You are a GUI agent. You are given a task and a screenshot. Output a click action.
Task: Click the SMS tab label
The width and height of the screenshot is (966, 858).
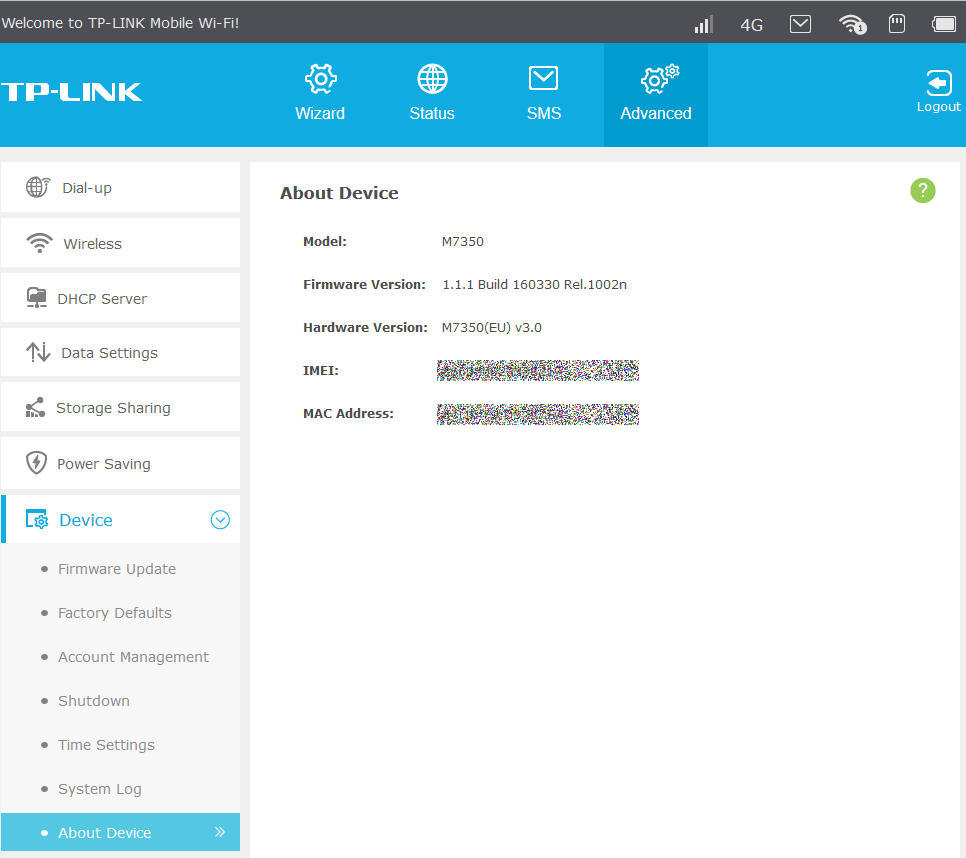click(543, 113)
